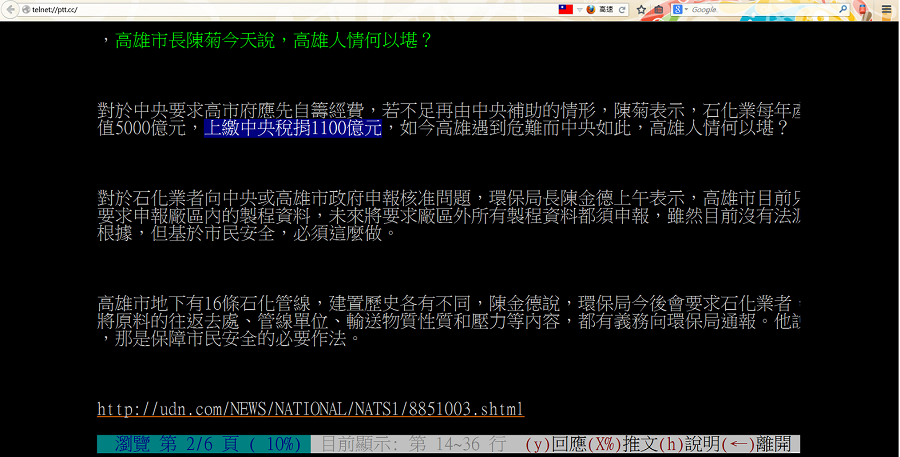Screen dimensions: 900x457
Task: Reload the page with the refresh icon
Action: (622, 10)
